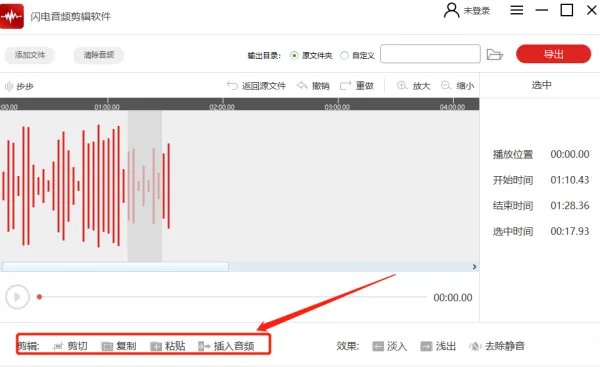
Task: Click the 缩小 zoom-out magnifier icon
Action: [446, 85]
